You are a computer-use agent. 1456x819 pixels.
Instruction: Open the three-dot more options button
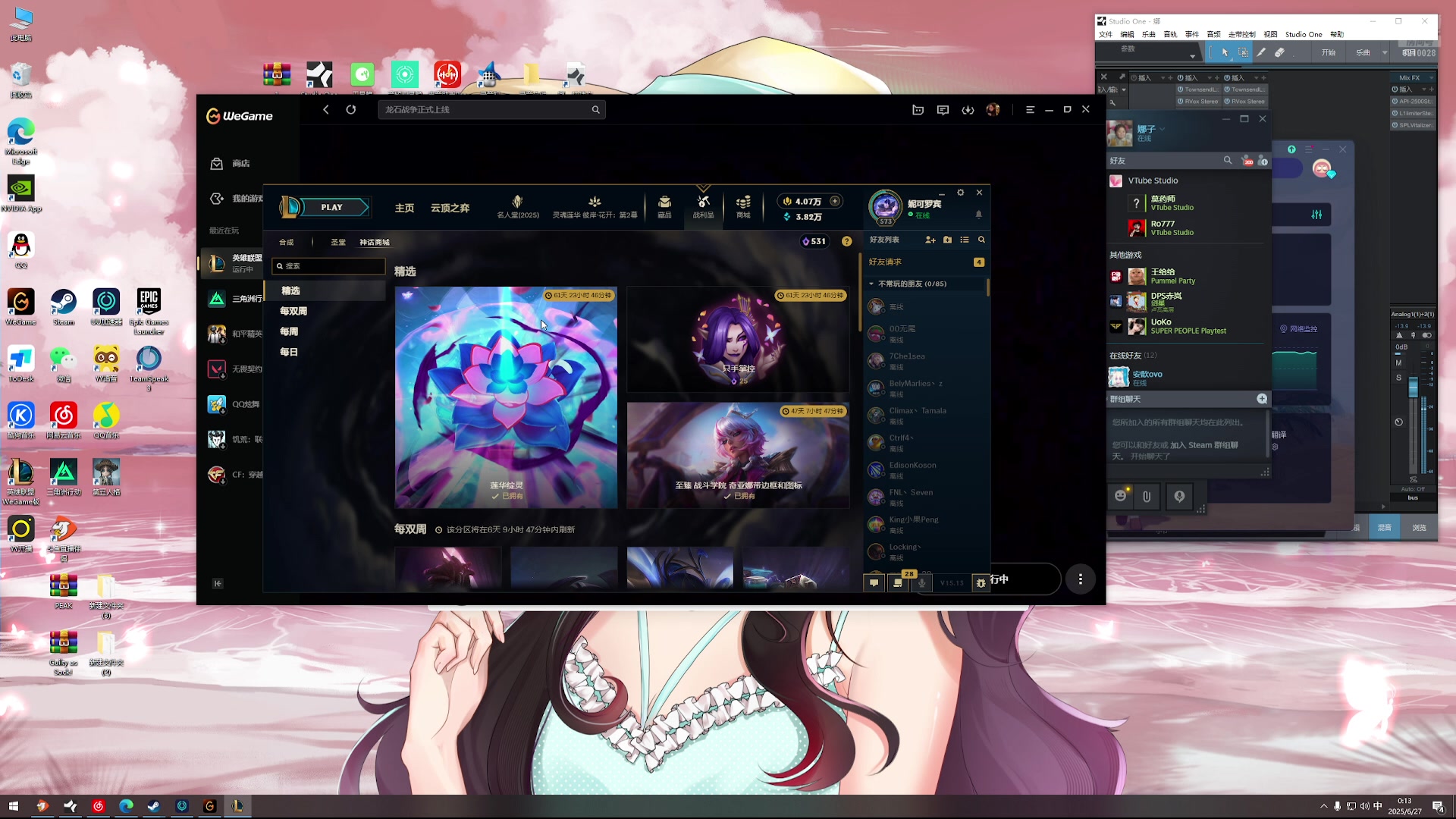click(1081, 579)
